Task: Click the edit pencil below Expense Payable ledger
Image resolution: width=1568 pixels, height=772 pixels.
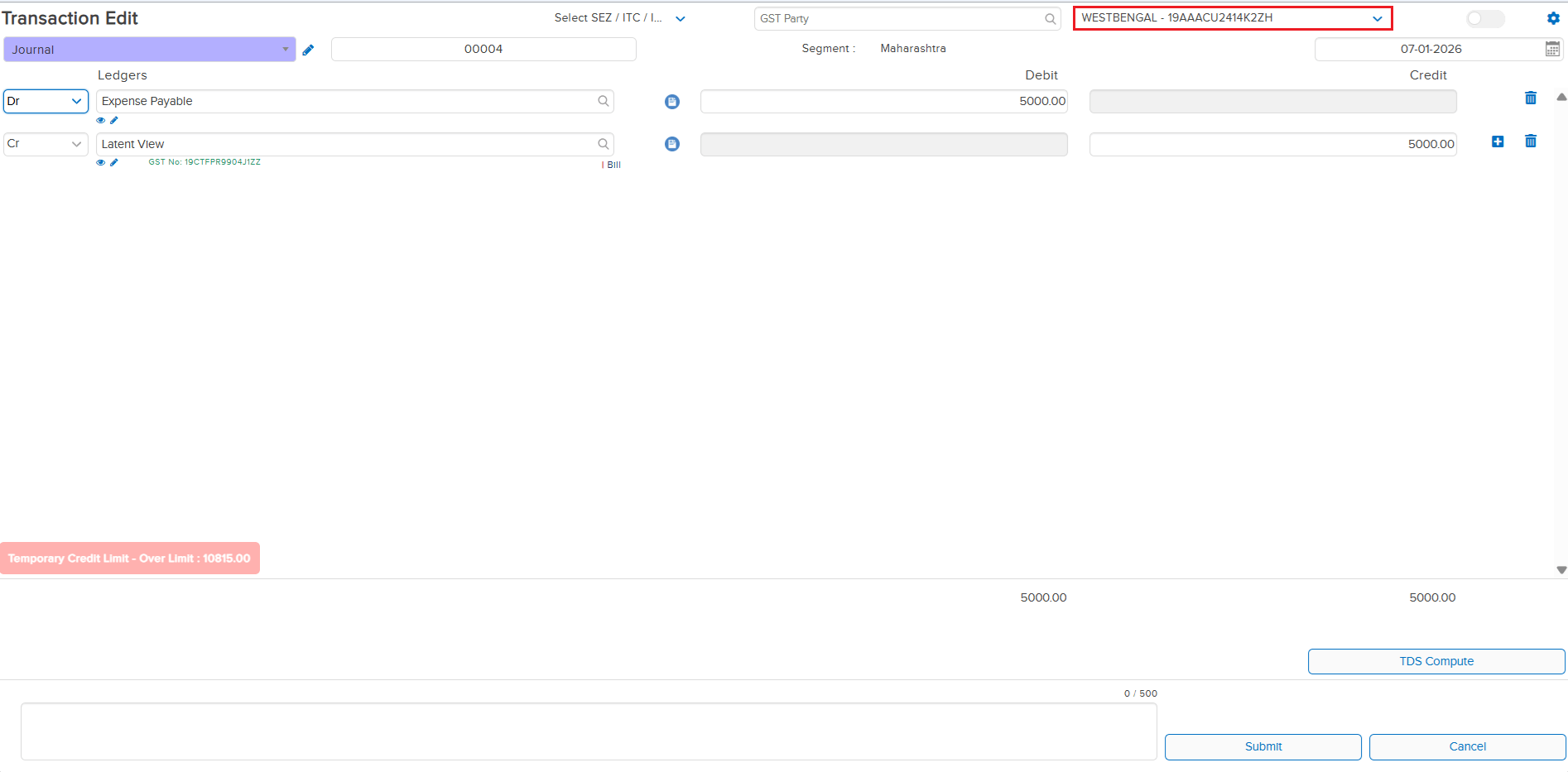Action: (114, 120)
